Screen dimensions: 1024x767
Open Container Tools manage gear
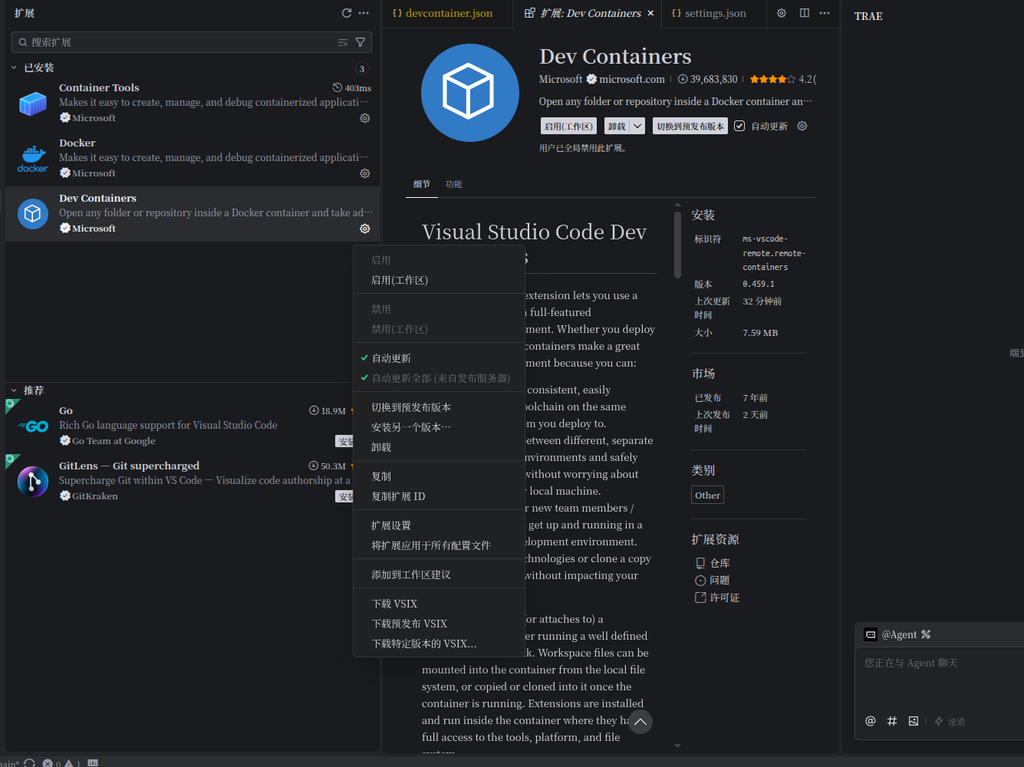pyautogui.click(x=365, y=118)
